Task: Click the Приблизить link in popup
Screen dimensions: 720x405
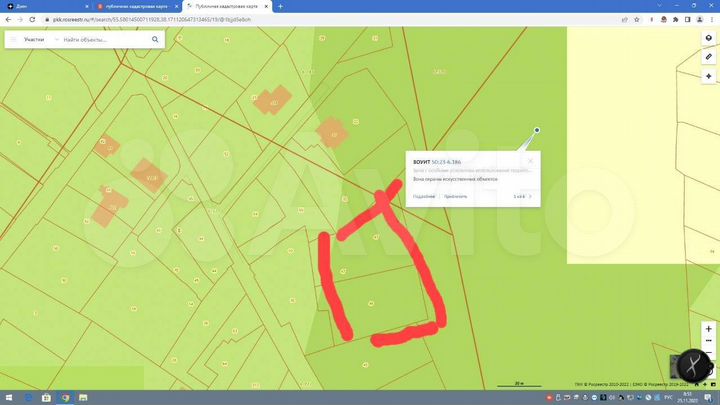Action: [x=457, y=196]
